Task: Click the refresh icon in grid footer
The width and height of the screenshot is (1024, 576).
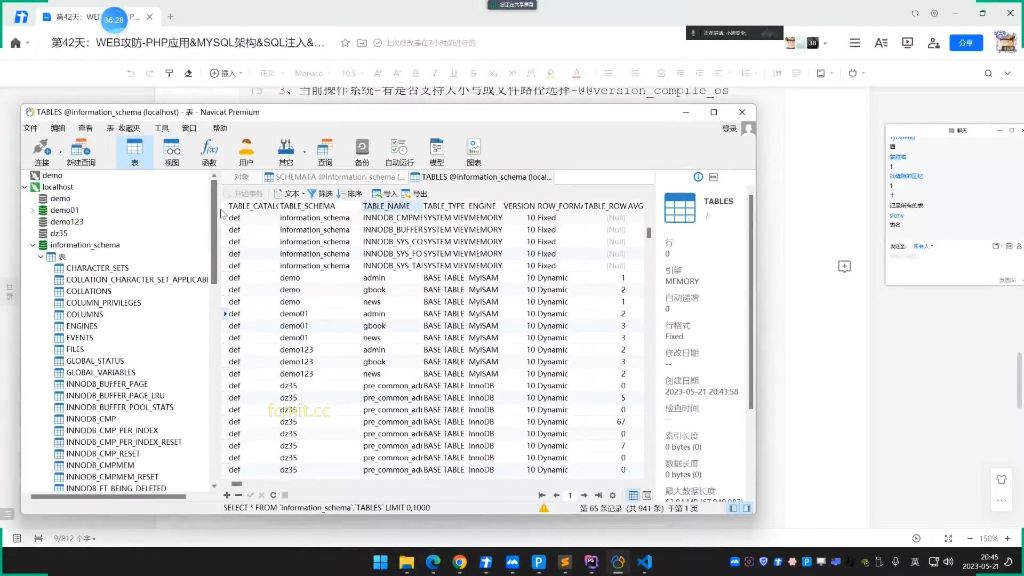Action: tap(273, 495)
